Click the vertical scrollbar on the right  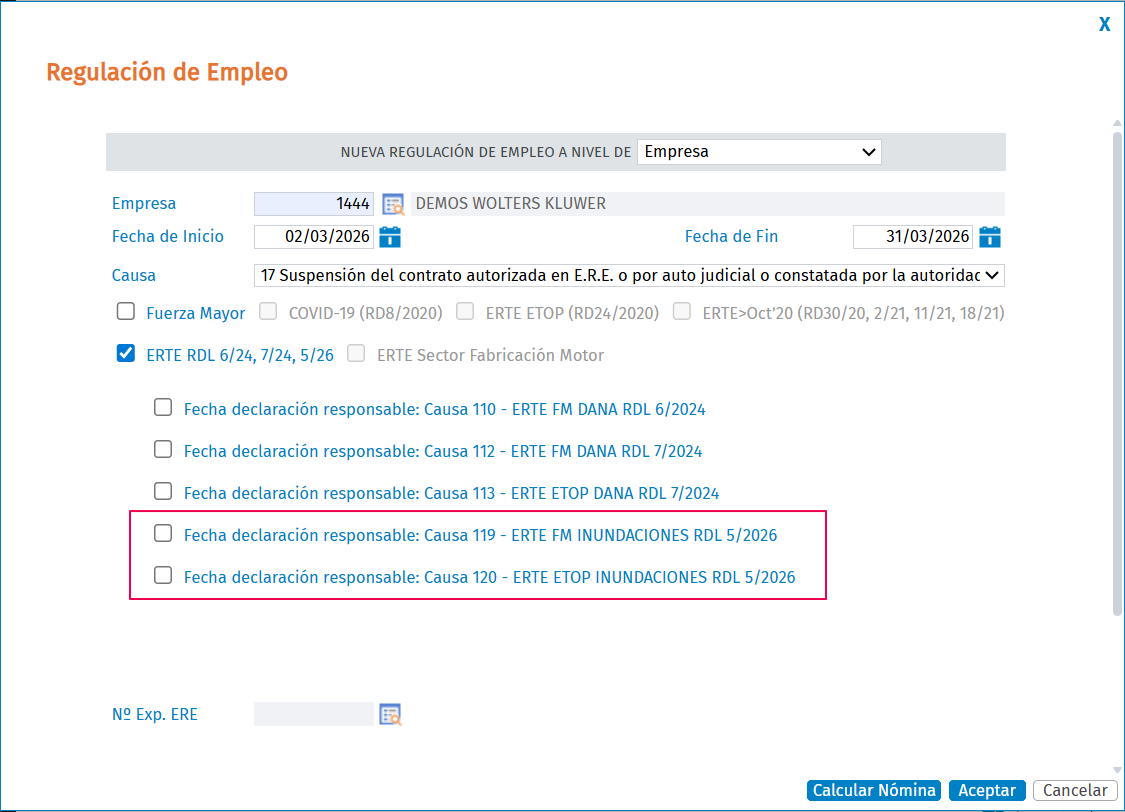click(1117, 373)
